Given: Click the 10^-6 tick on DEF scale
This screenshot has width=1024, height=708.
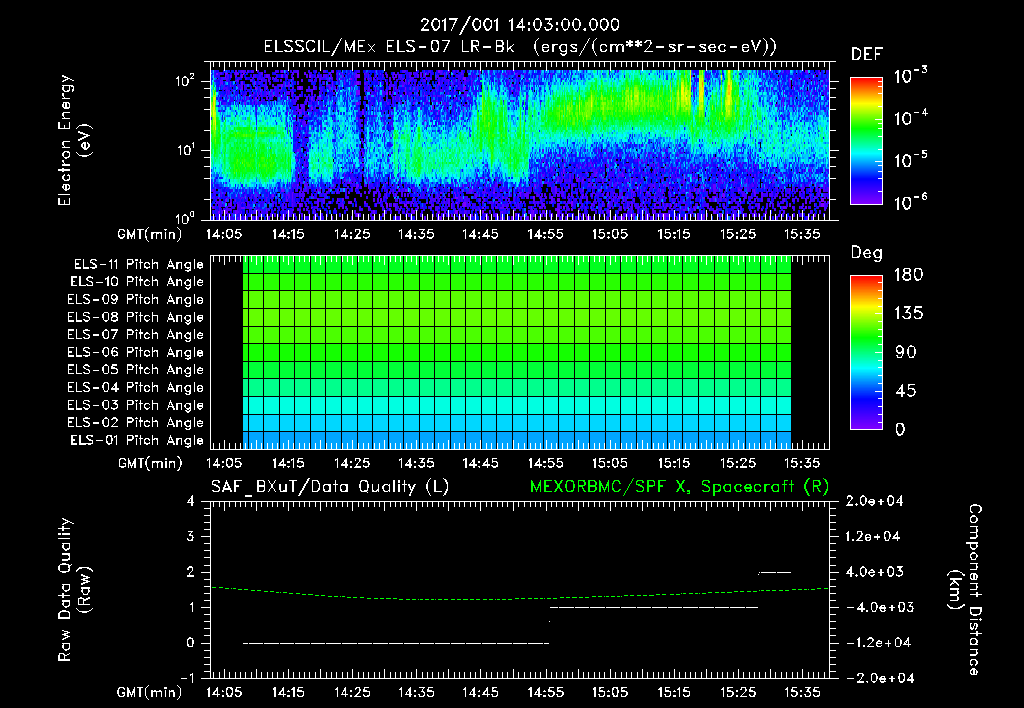Looking at the screenshot, I should 910,202.
